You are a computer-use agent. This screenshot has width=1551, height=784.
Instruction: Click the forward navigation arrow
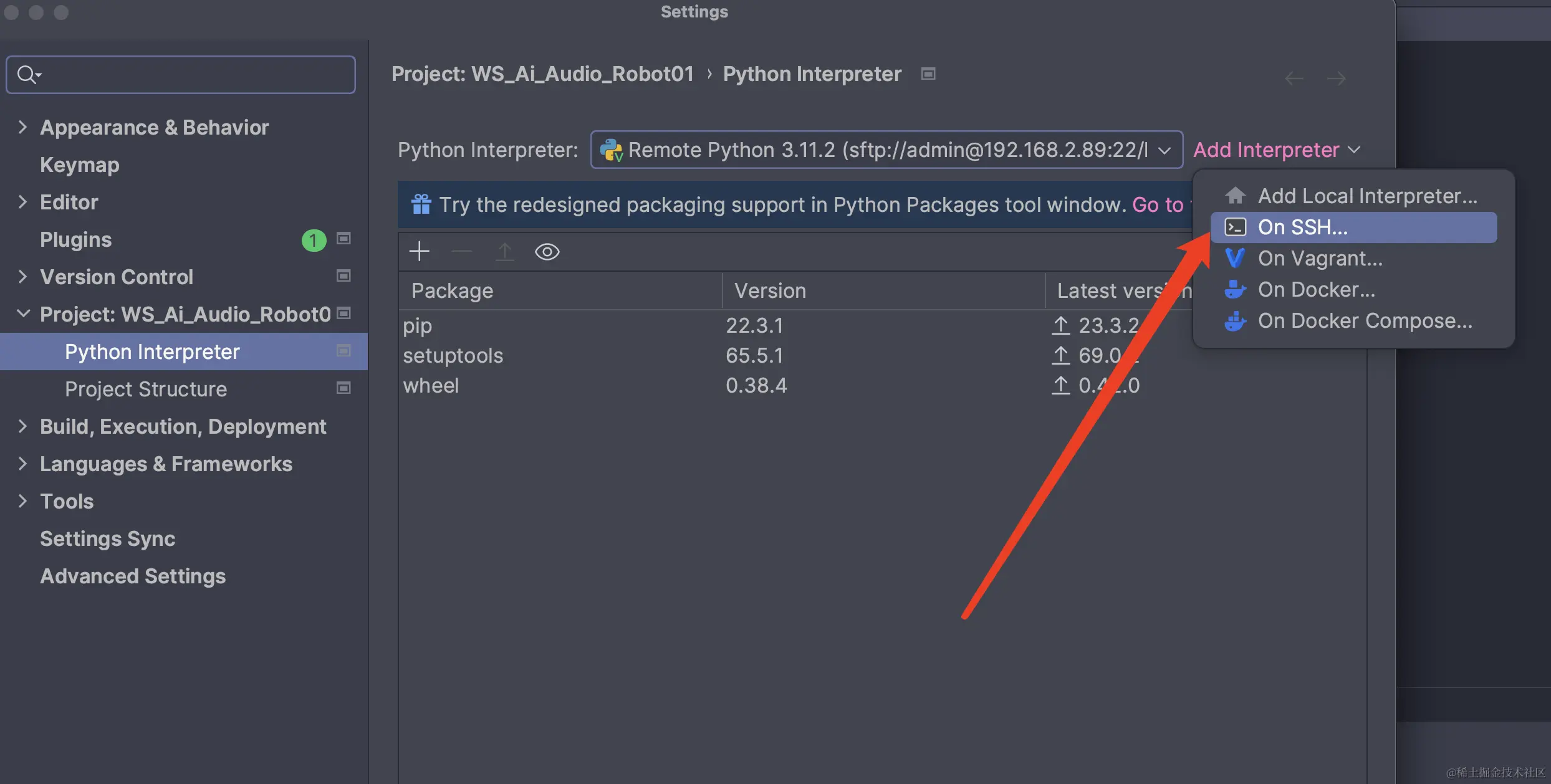point(1337,78)
